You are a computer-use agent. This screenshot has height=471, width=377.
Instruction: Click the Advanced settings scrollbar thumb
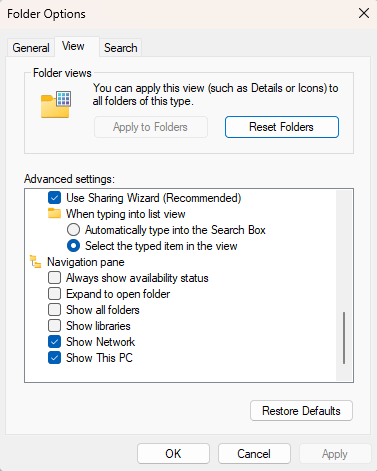coord(344,338)
